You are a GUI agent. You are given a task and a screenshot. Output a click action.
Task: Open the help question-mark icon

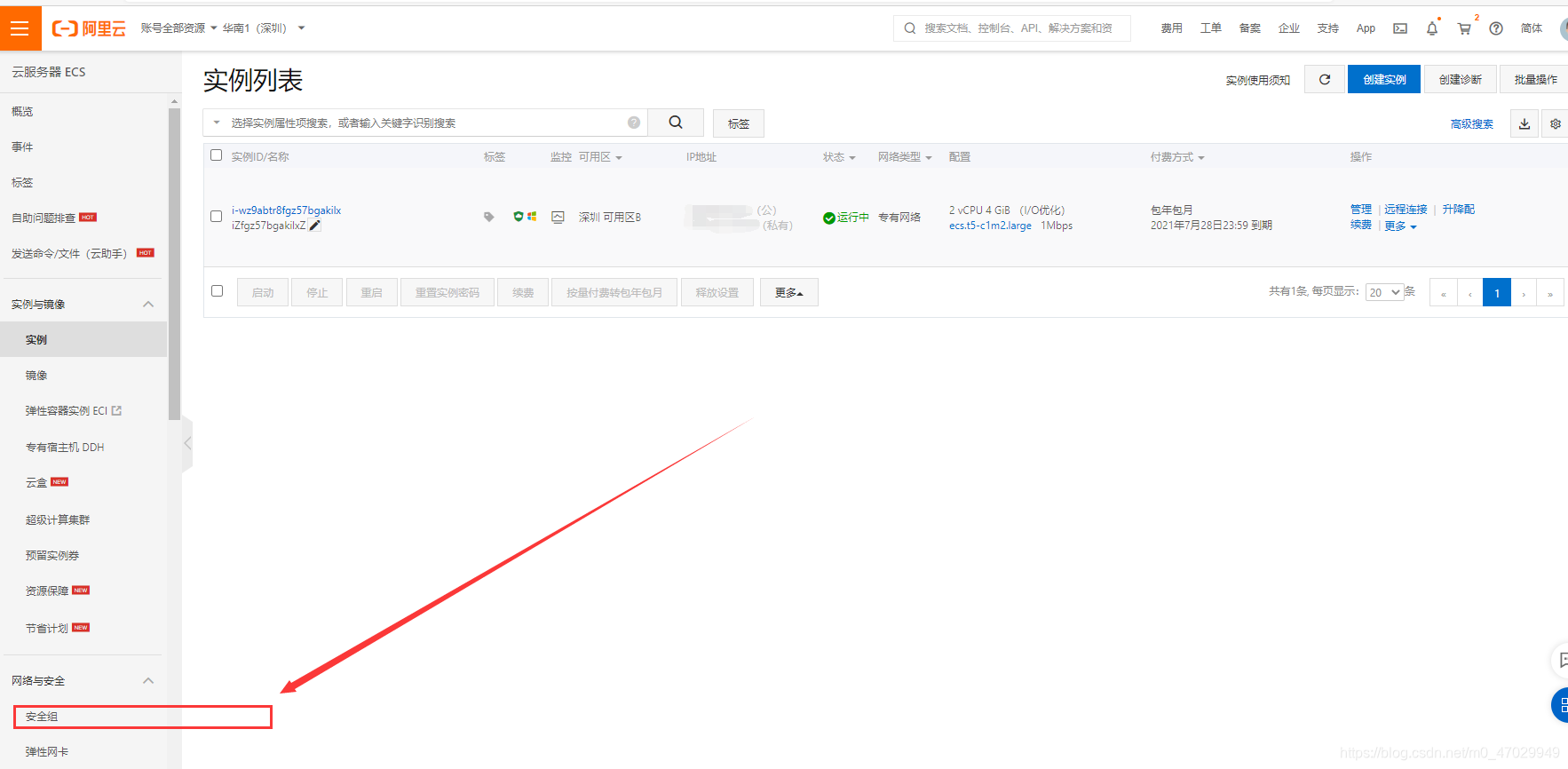1496,28
